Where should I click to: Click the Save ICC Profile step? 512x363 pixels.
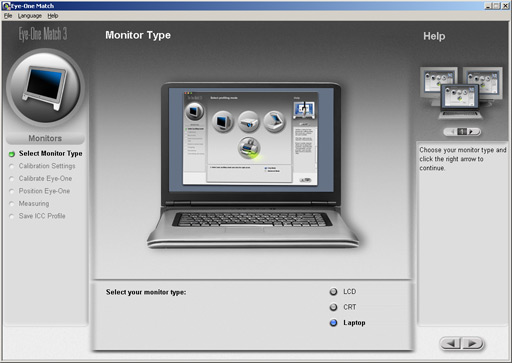pyautogui.click(x=42, y=216)
